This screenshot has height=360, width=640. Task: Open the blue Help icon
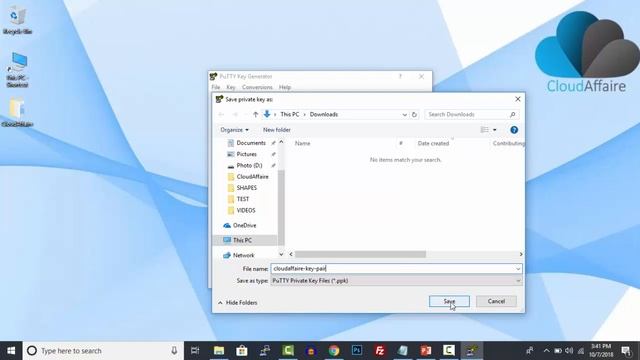[x=514, y=130]
